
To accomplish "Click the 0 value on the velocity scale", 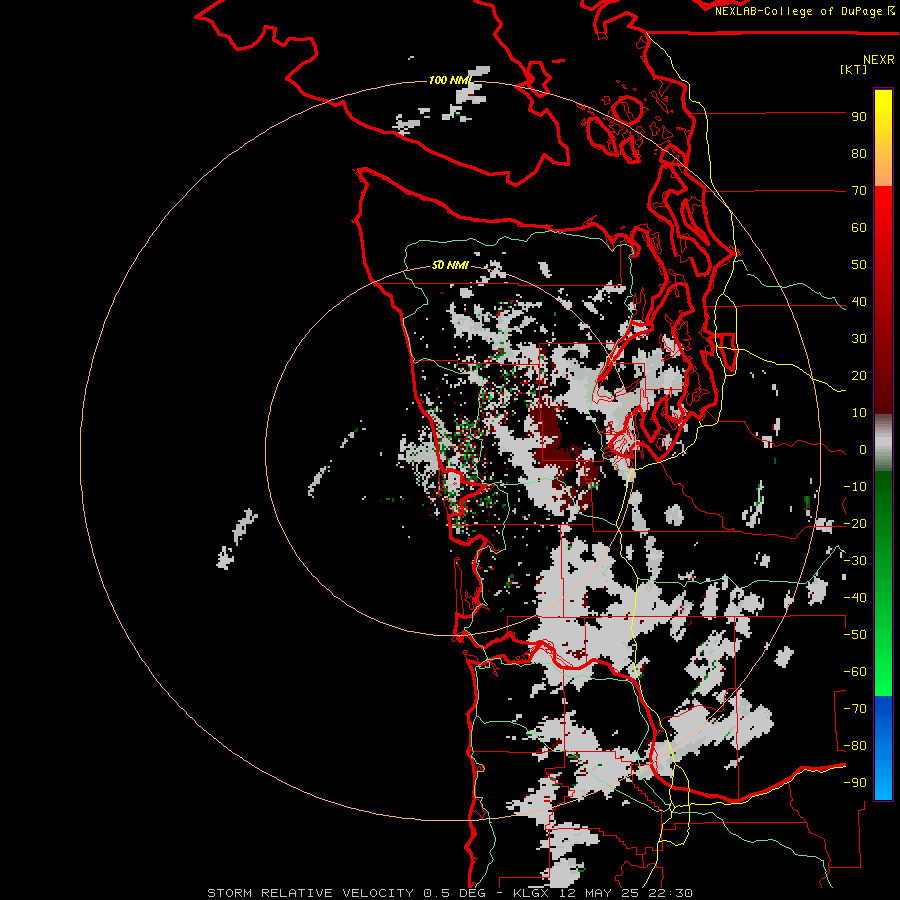I will (863, 450).
